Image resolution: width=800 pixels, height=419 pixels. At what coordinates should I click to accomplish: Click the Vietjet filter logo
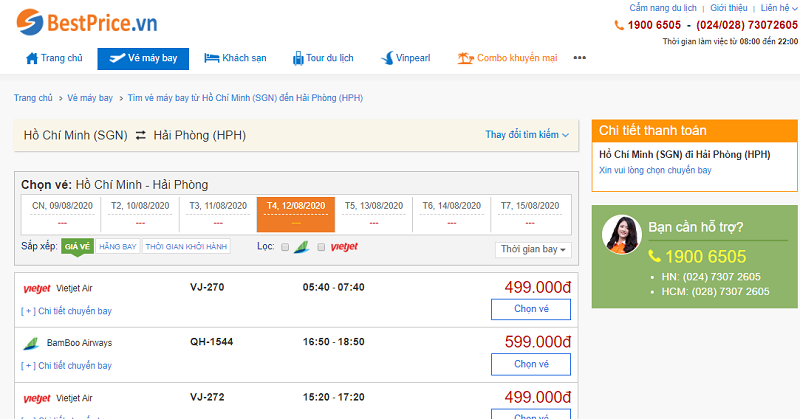tap(344, 247)
